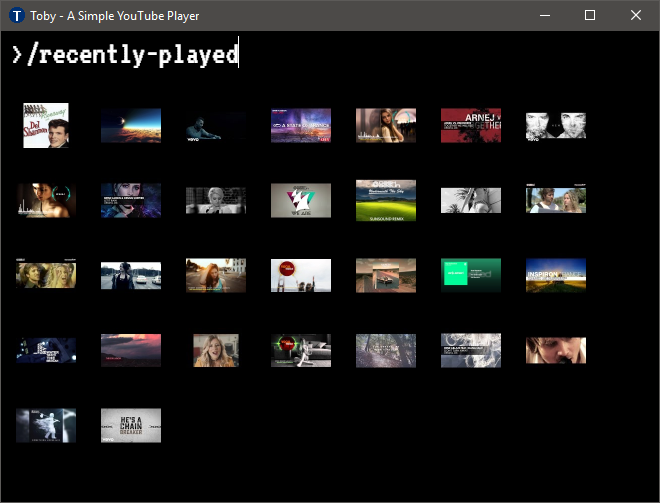Select the green glow sofa thumbnail
660x503 pixels.
click(x=301, y=350)
